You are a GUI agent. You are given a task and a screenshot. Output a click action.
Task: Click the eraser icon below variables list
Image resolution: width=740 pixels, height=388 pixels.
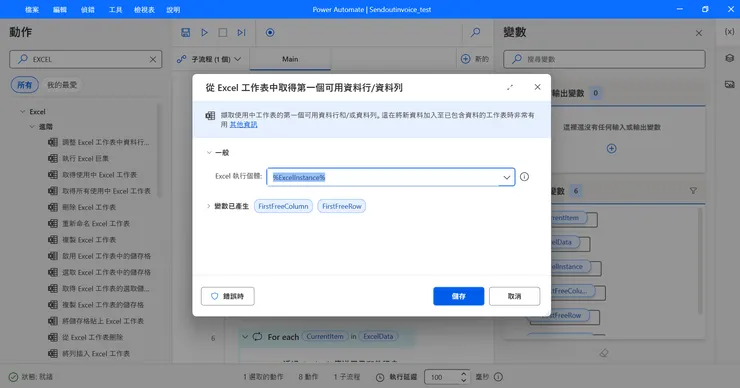coord(604,353)
